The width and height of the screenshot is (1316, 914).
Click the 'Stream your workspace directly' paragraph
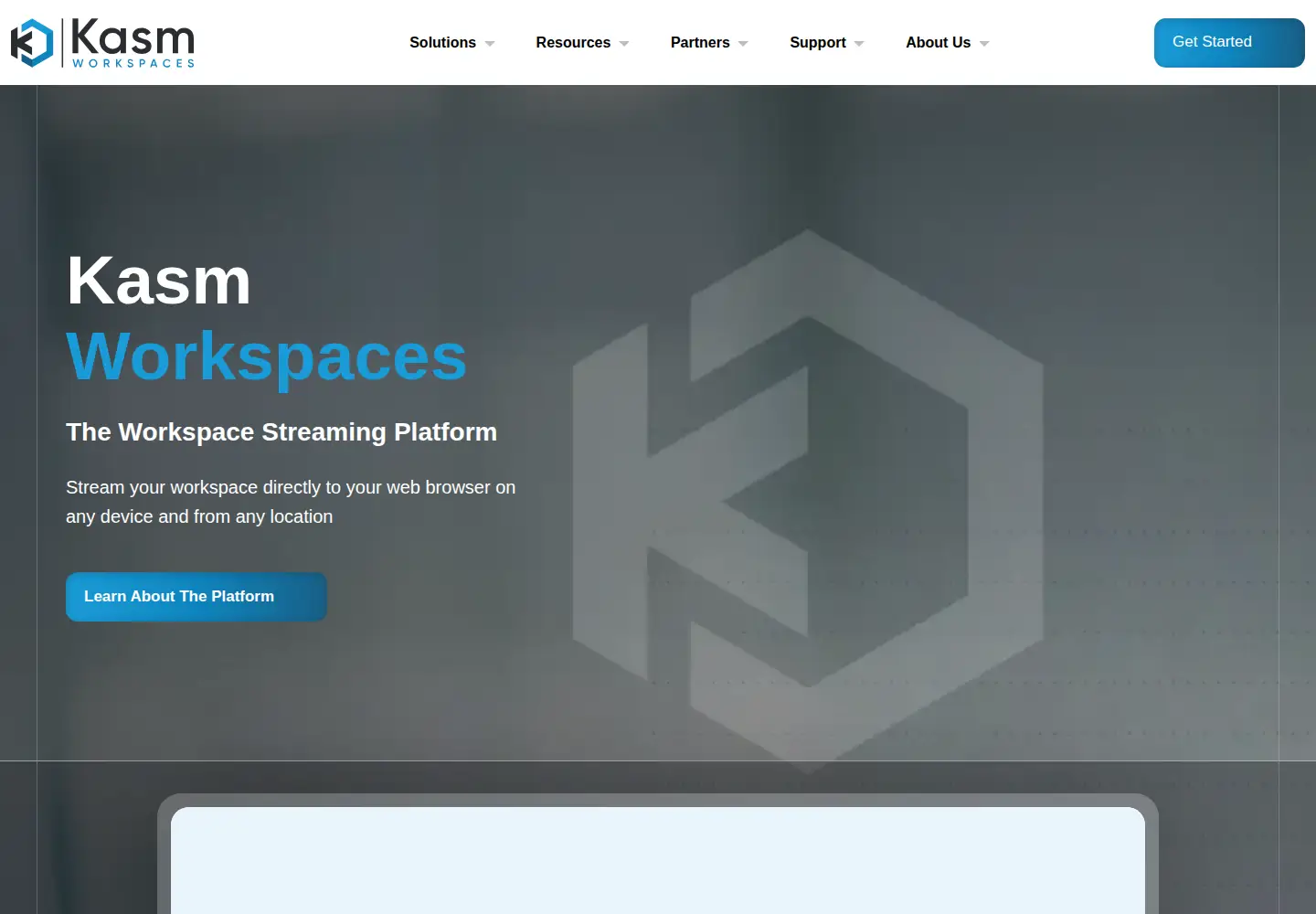pos(291,502)
